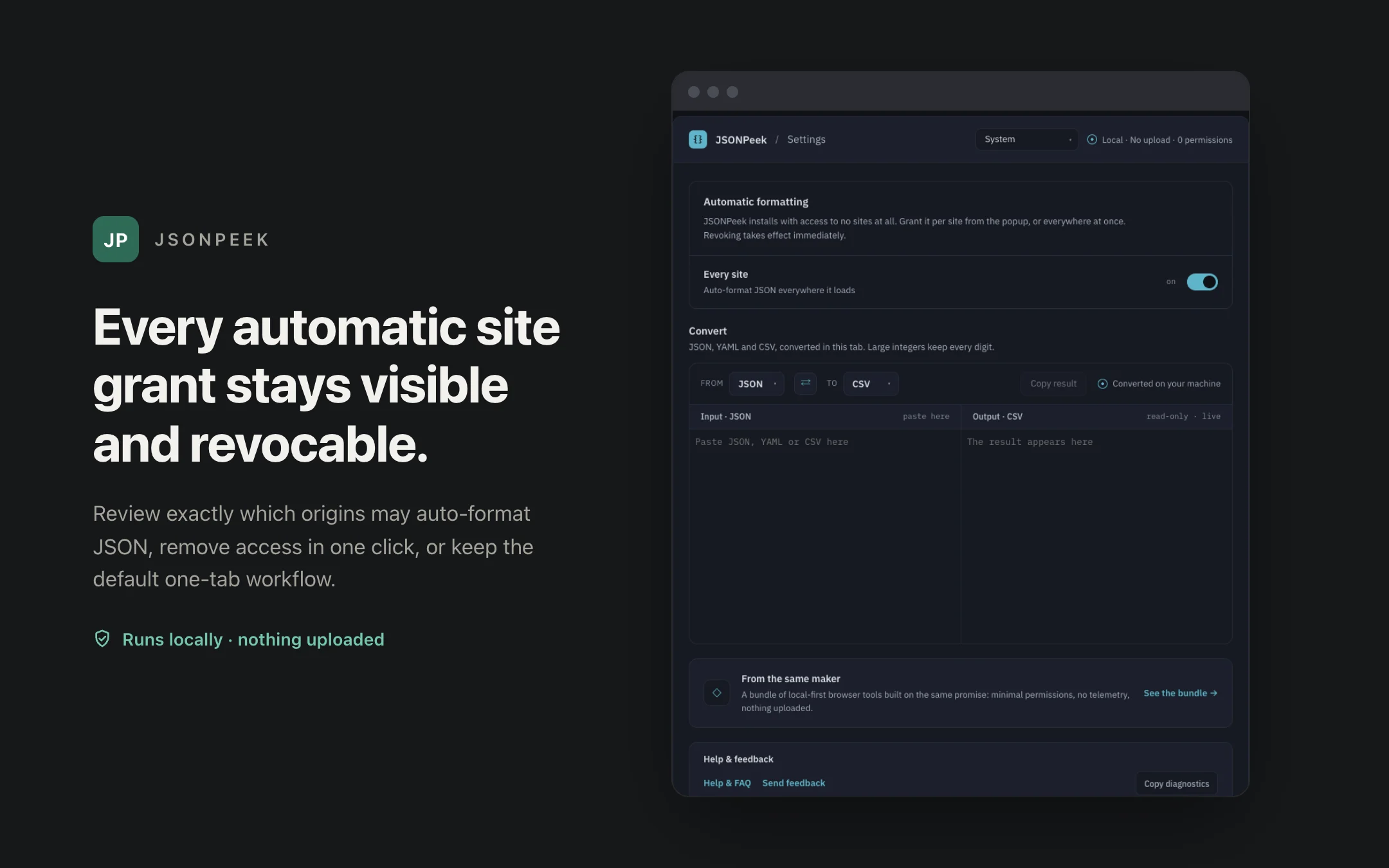Viewport: 1389px width, 868px height.
Task: Open the TO format dropdown showing CSV
Action: pyautogui.click(x=871, y=384)
